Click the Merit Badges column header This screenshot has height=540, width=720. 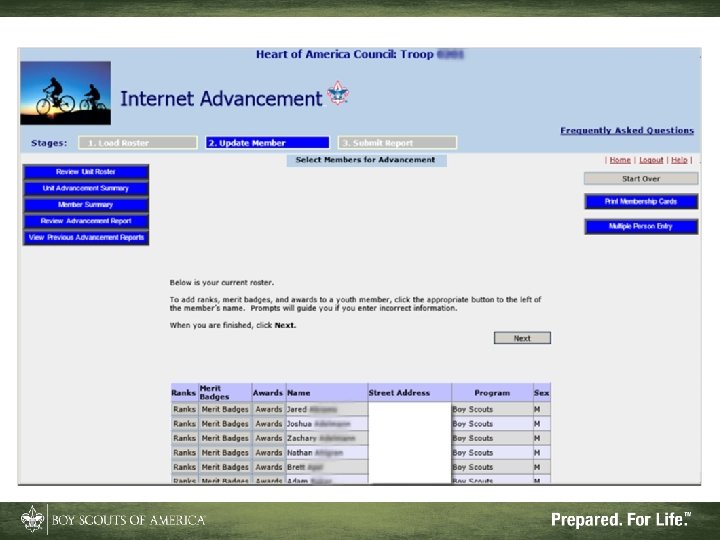click(x=225, y=393)
